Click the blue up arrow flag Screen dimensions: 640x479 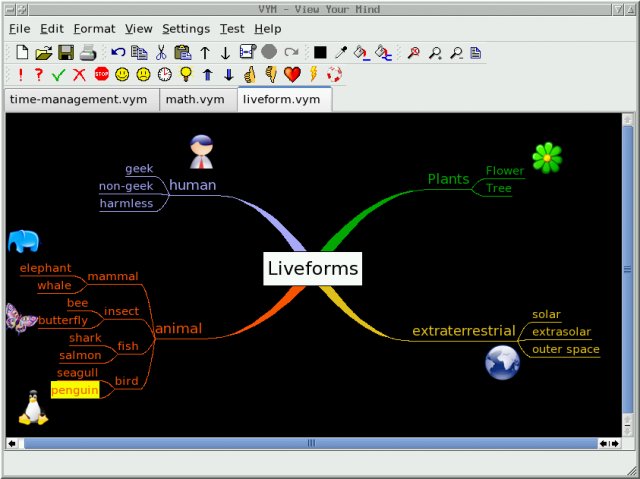[208, 74]
